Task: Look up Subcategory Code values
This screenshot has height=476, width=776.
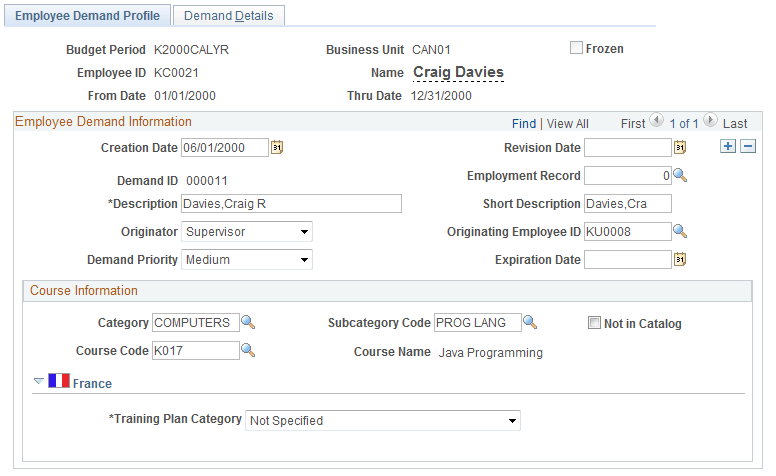Action: point(530,322)
